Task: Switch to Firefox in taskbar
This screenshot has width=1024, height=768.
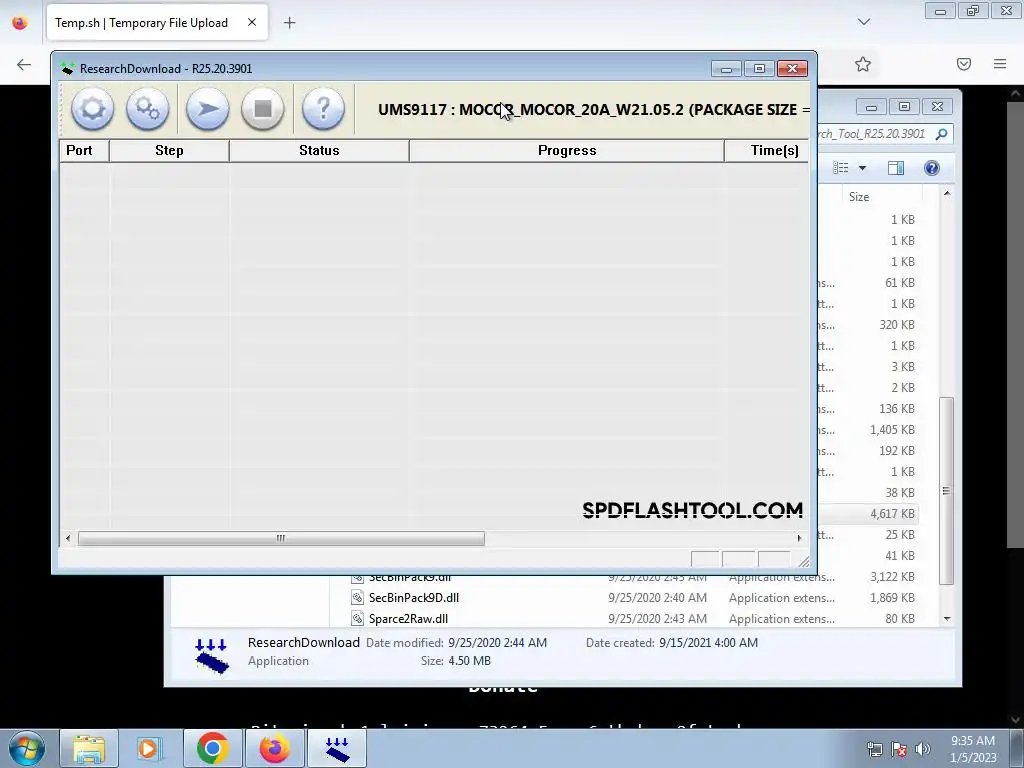Action: point(274,748)
